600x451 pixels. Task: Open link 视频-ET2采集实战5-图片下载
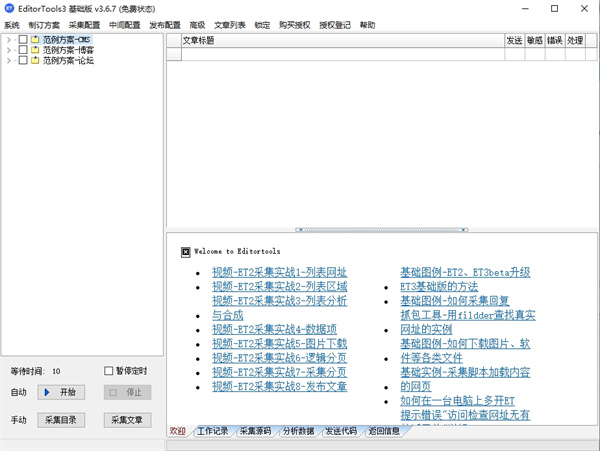(280, 344)
